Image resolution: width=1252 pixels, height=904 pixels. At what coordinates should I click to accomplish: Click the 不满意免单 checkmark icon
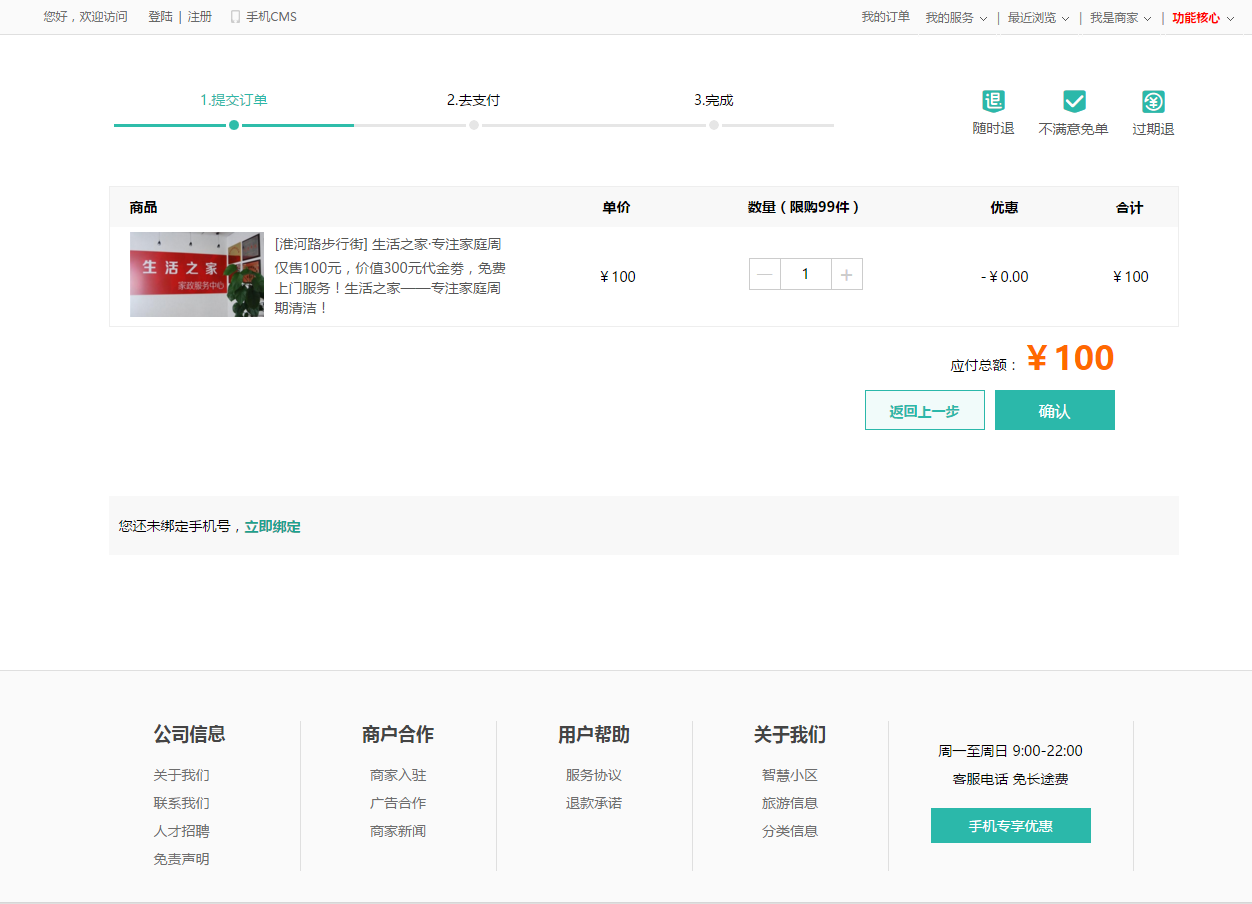coord(1074,101)
